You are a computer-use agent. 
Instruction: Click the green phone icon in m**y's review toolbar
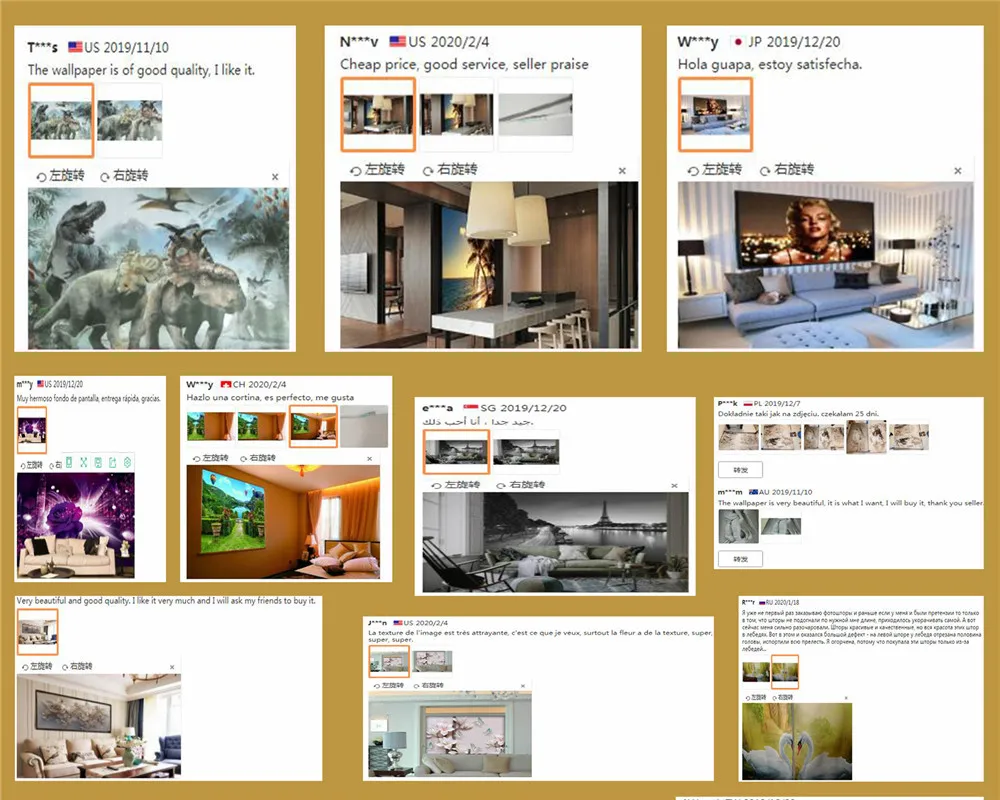[69, 463]
